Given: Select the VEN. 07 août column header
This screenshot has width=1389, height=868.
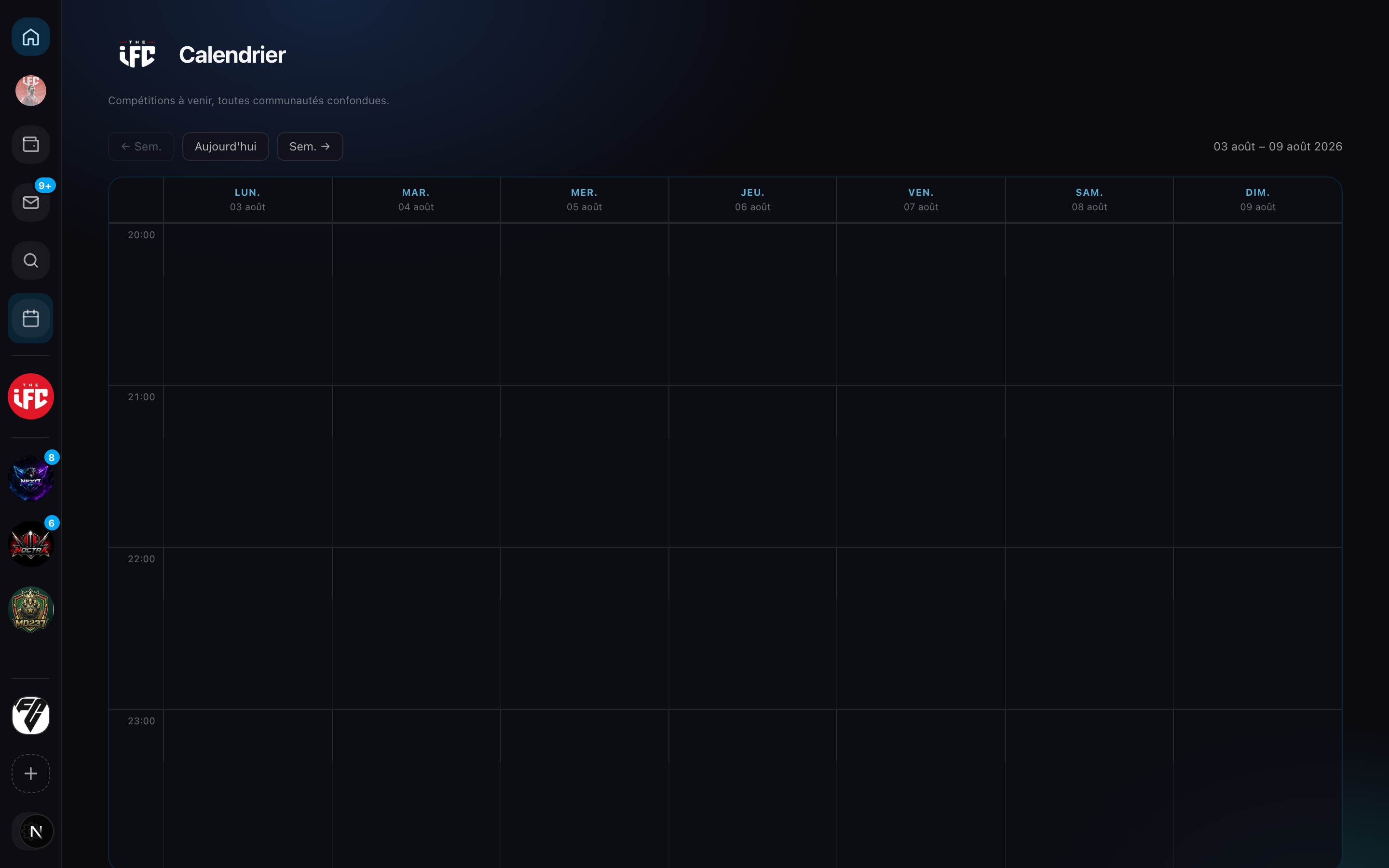Looking at the screenshot, I should [x=921, y=199].
